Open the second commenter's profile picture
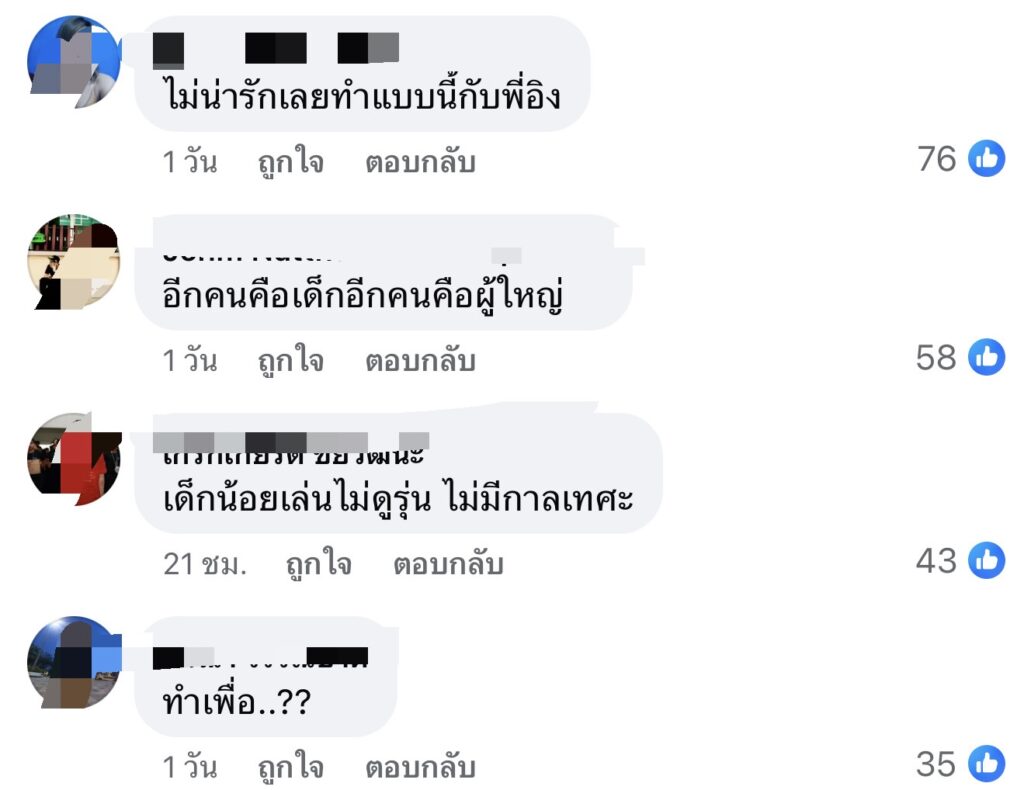The image size is (1024, 790). (x=74, y=262)
